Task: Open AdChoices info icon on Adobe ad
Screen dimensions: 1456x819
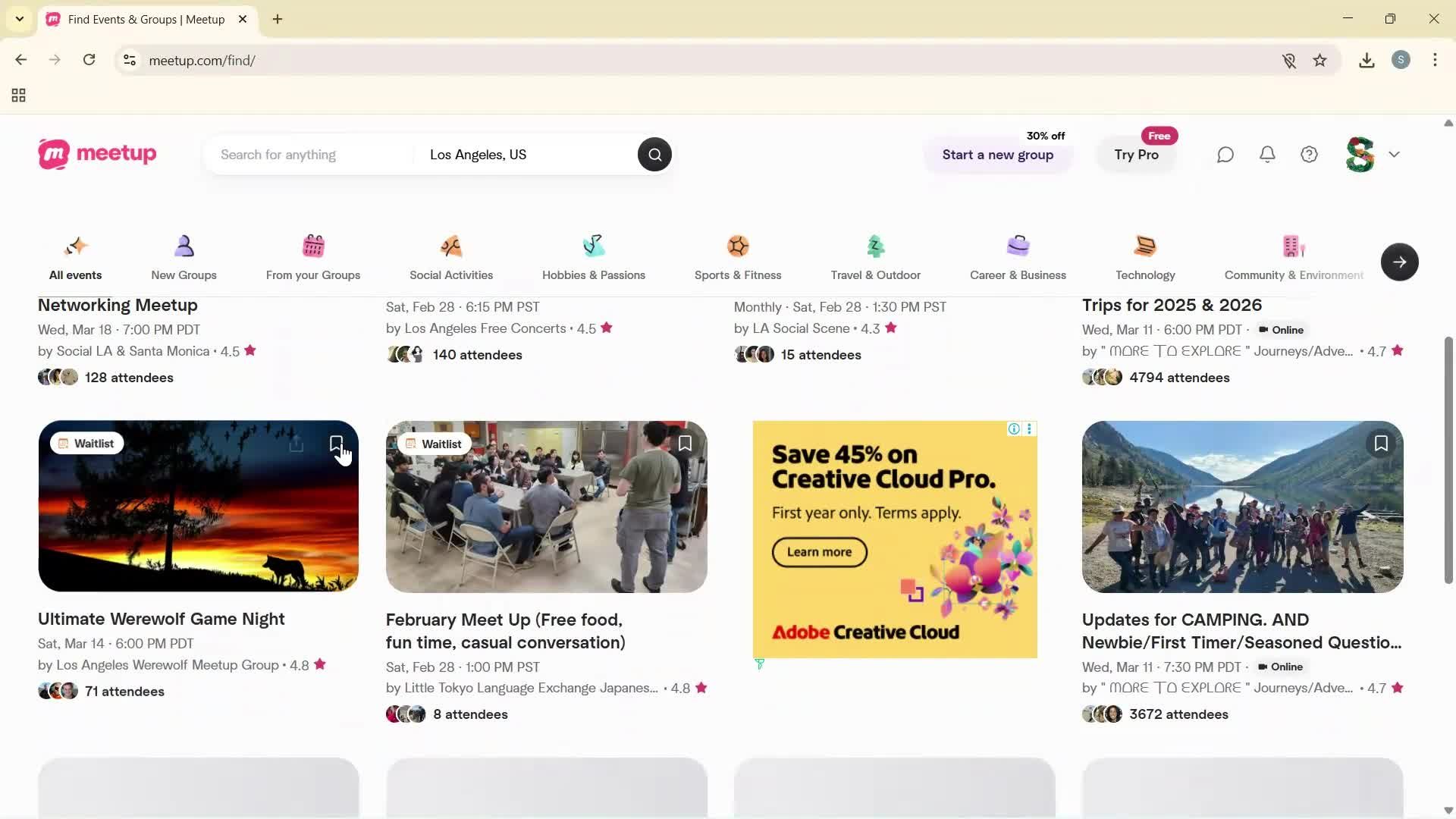Action: (1014, 429)
